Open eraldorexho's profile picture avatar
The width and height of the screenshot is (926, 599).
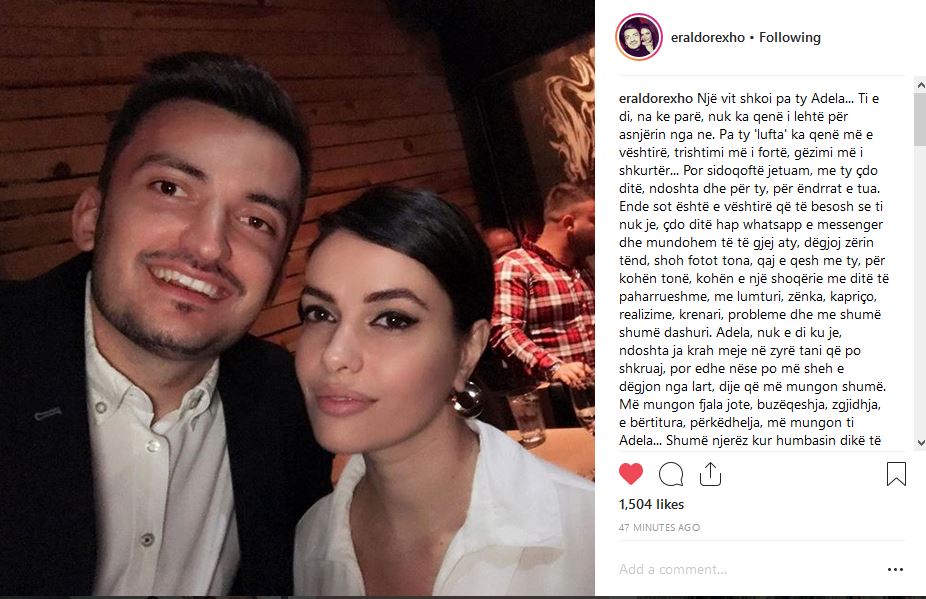(639, 37)
